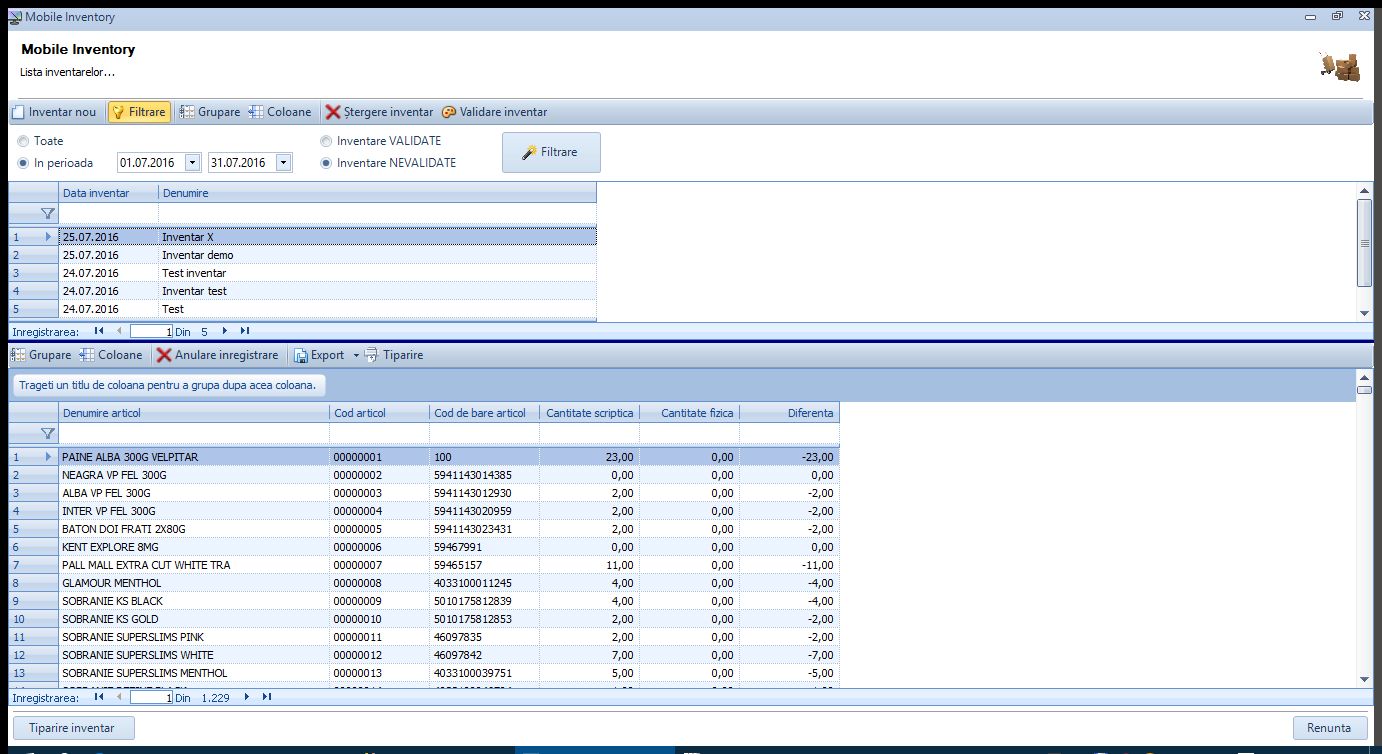Image resolution: width=1382 pixels, height=754 pixels.
Task: Click barcode cell 5941143023431
Action: (484, 529)
